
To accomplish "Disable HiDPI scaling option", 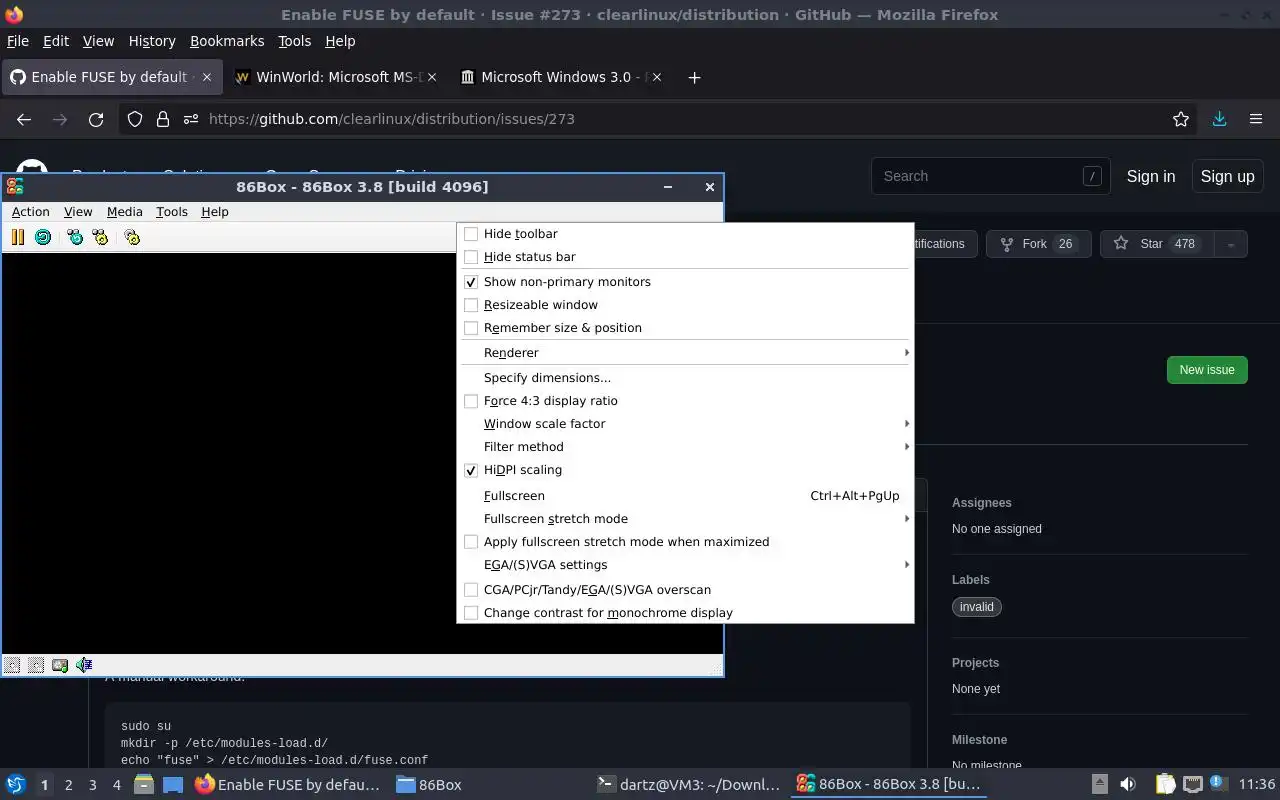I will (x=471, y=470).
